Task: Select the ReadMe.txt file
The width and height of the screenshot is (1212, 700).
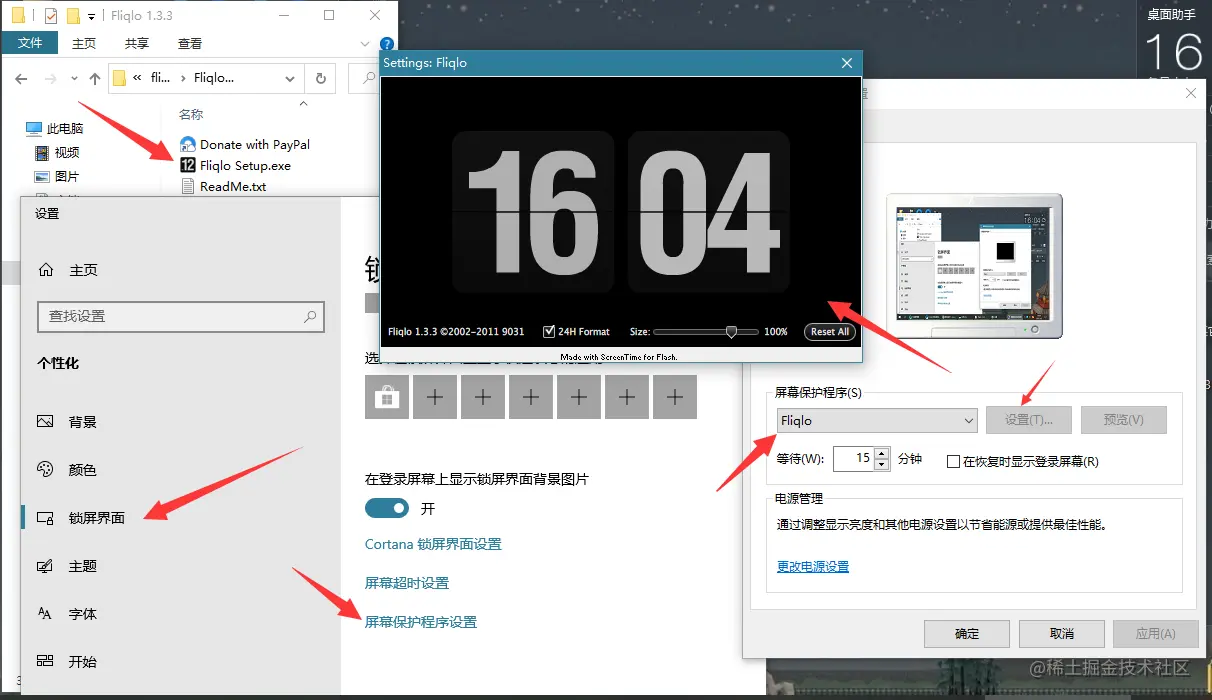Action: click(x=223, y=186)
